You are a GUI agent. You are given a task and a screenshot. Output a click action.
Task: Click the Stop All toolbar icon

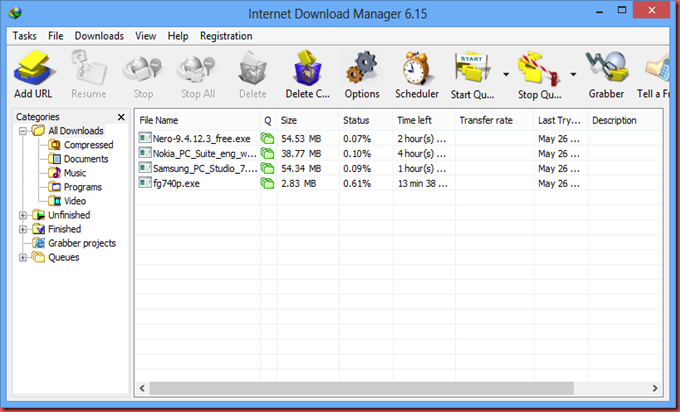(x=197, y=69)
